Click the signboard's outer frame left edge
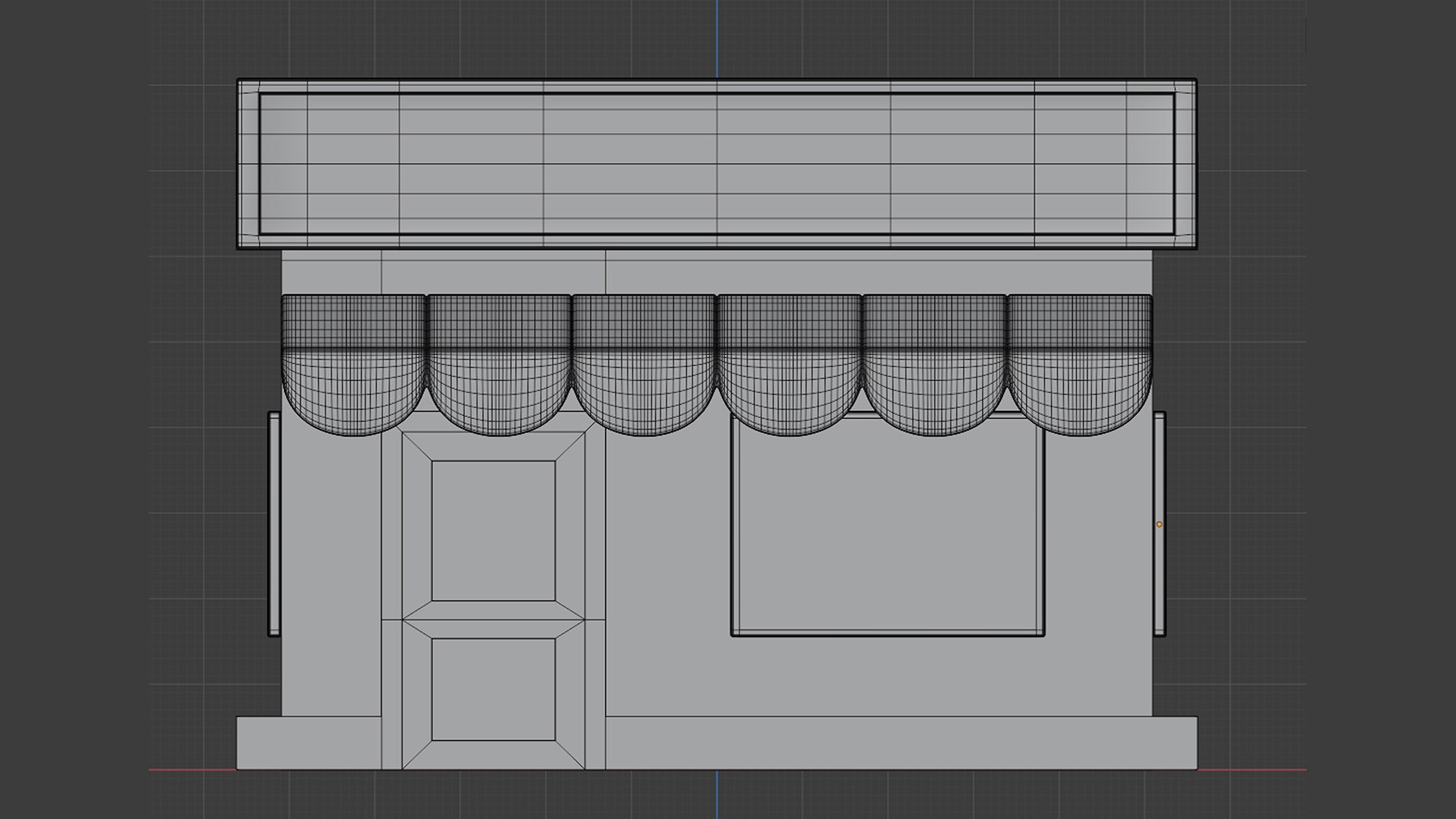This screenshot has height=819, width=1456. pos(248,164)
